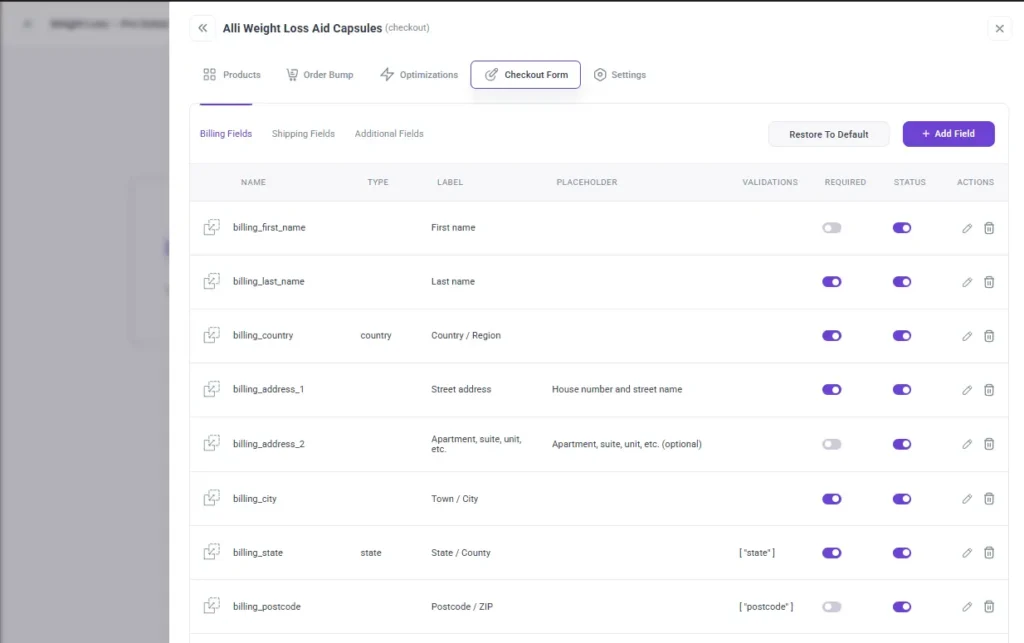Click the "Town / City" label cell
Screen dimensions: 1024x643
click(455, 498)
